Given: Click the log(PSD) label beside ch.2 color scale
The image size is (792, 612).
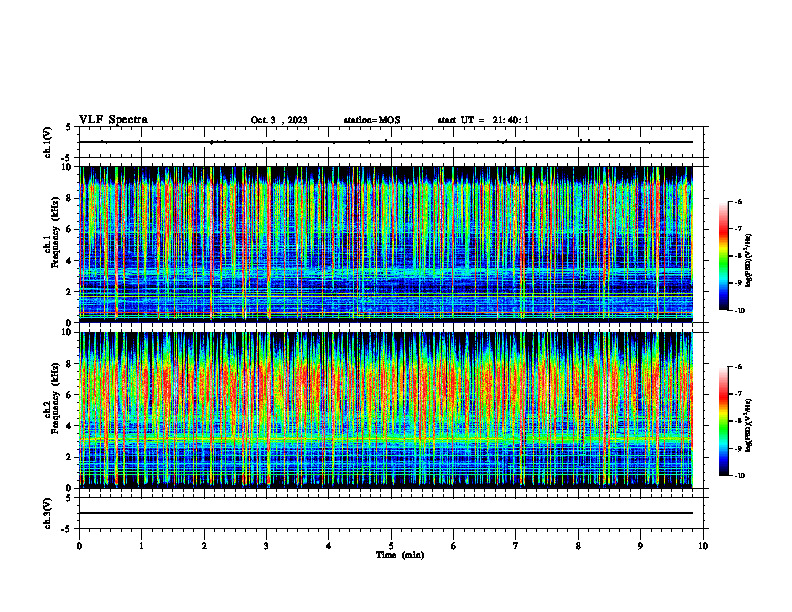Looking at the screenshot, I should [749, 425].
